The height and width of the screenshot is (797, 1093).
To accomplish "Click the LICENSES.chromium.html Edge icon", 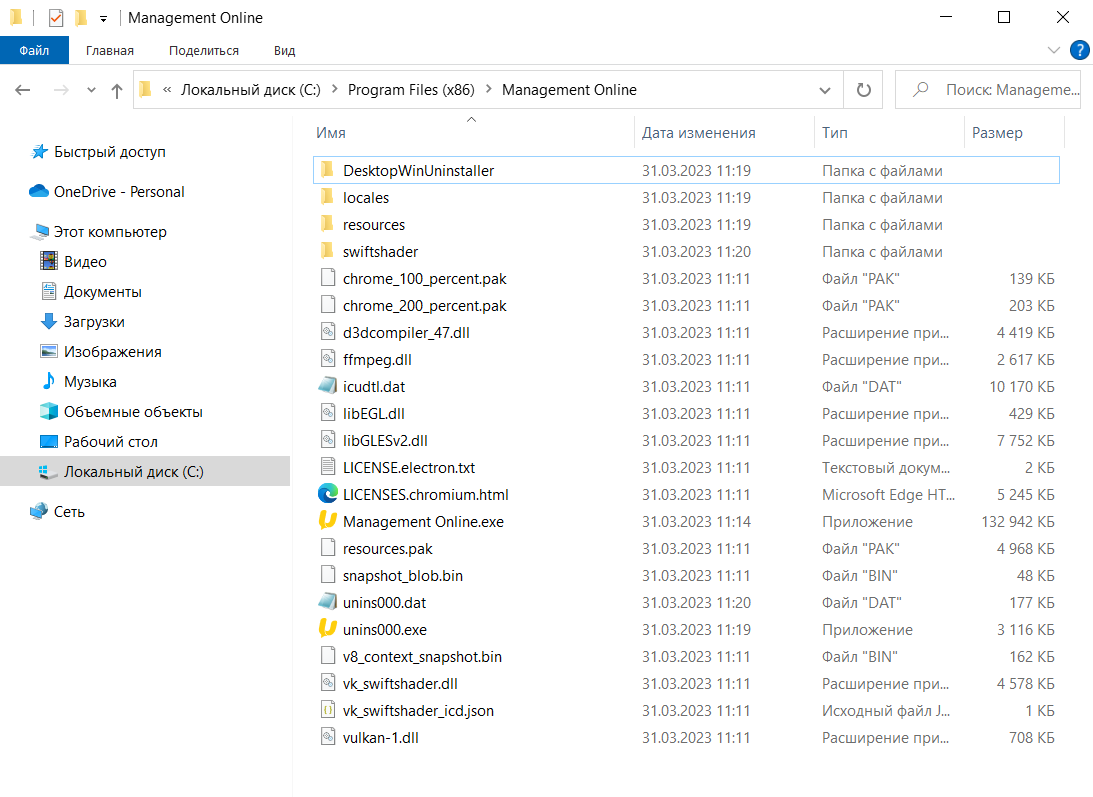I will [x=328, y=494].
